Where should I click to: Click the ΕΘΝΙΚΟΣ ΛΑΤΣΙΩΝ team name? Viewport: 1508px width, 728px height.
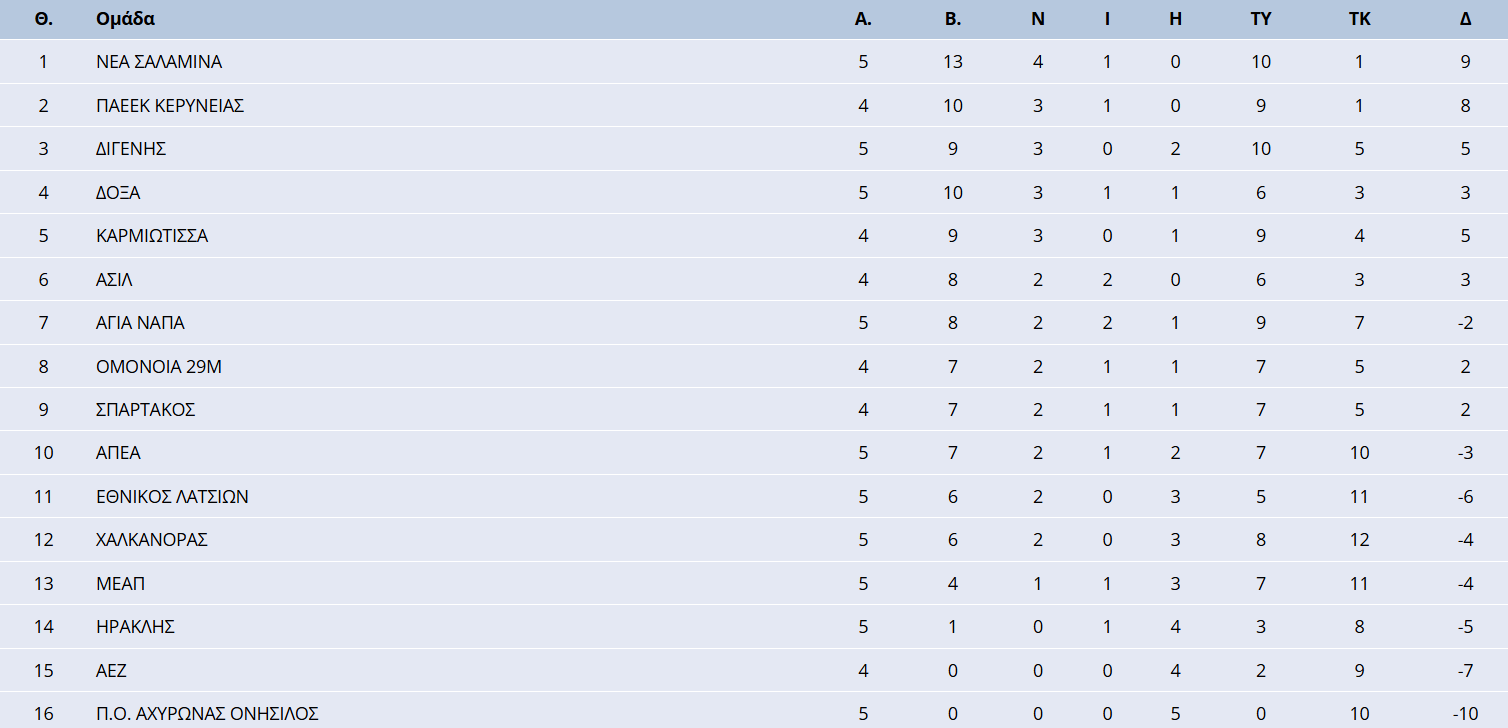[172, 497]
